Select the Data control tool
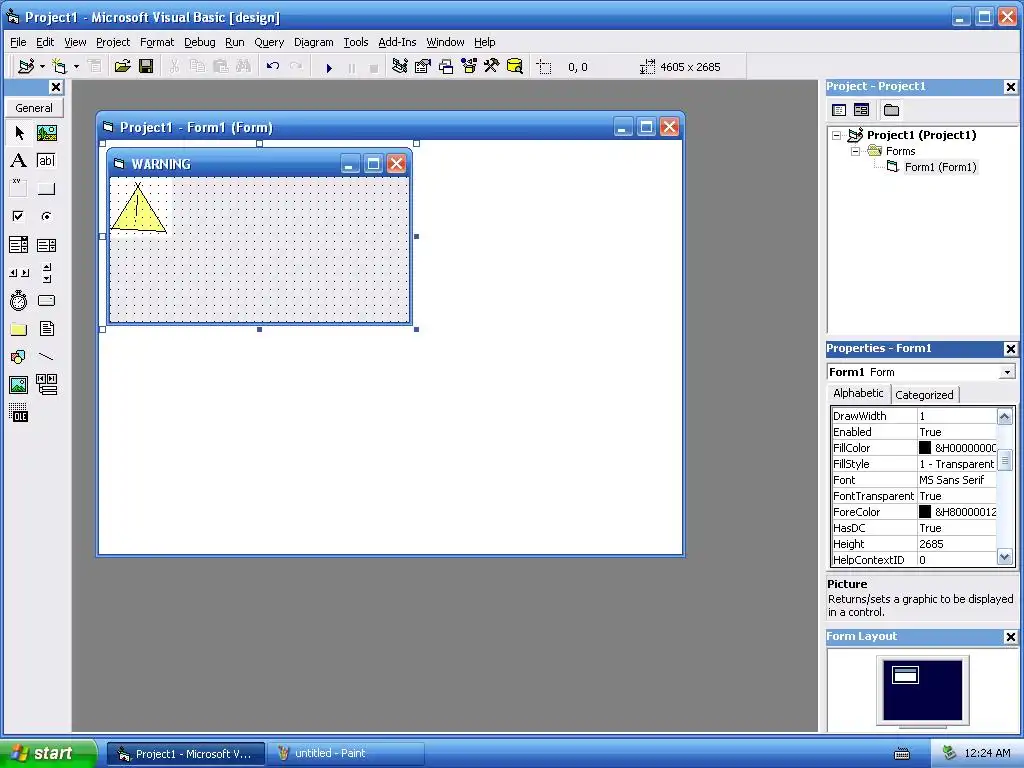 coord(46,385)
